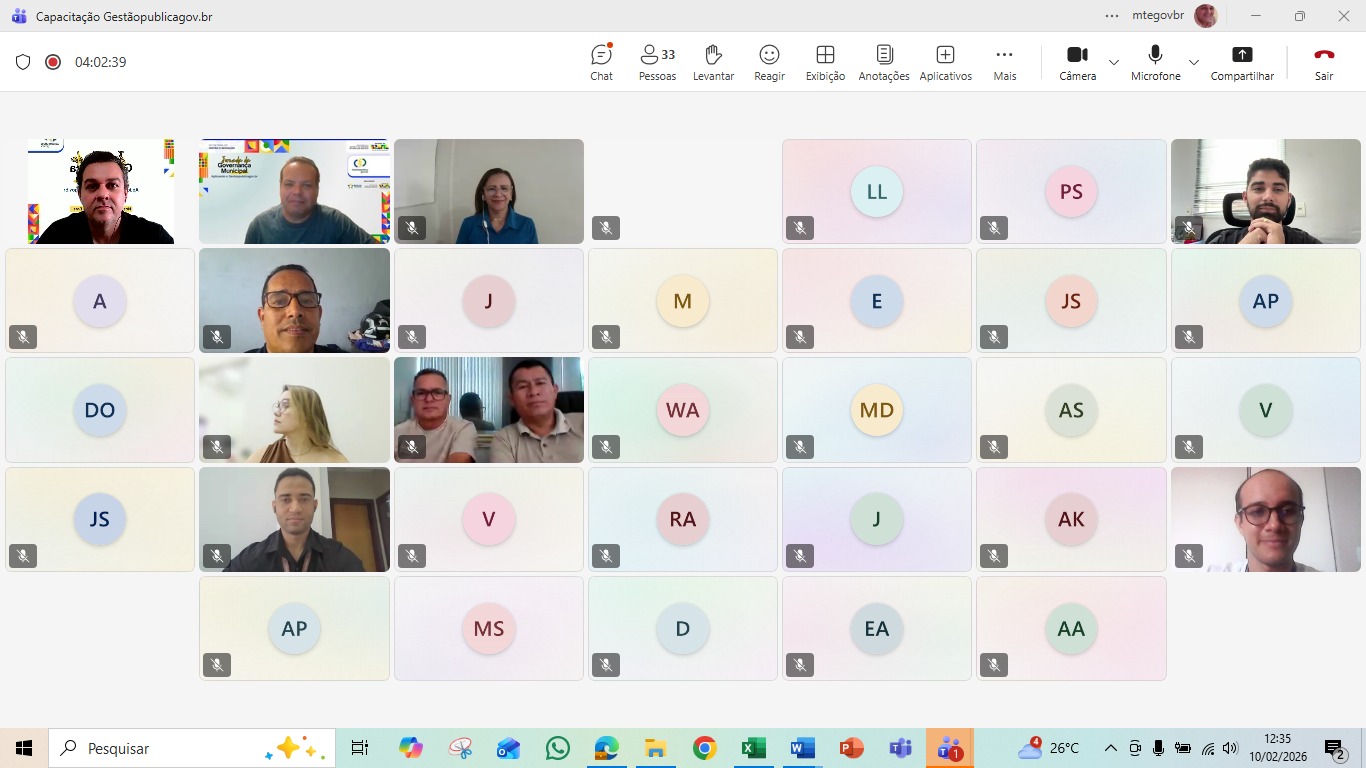Show hidden system tray icons chevron
This screenshot has height=768, width=1366.
tap(1110, 748)
